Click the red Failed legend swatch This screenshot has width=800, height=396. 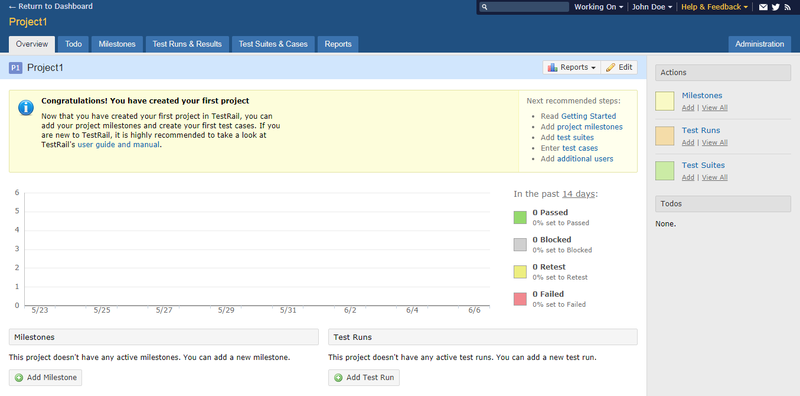point(520,299)
